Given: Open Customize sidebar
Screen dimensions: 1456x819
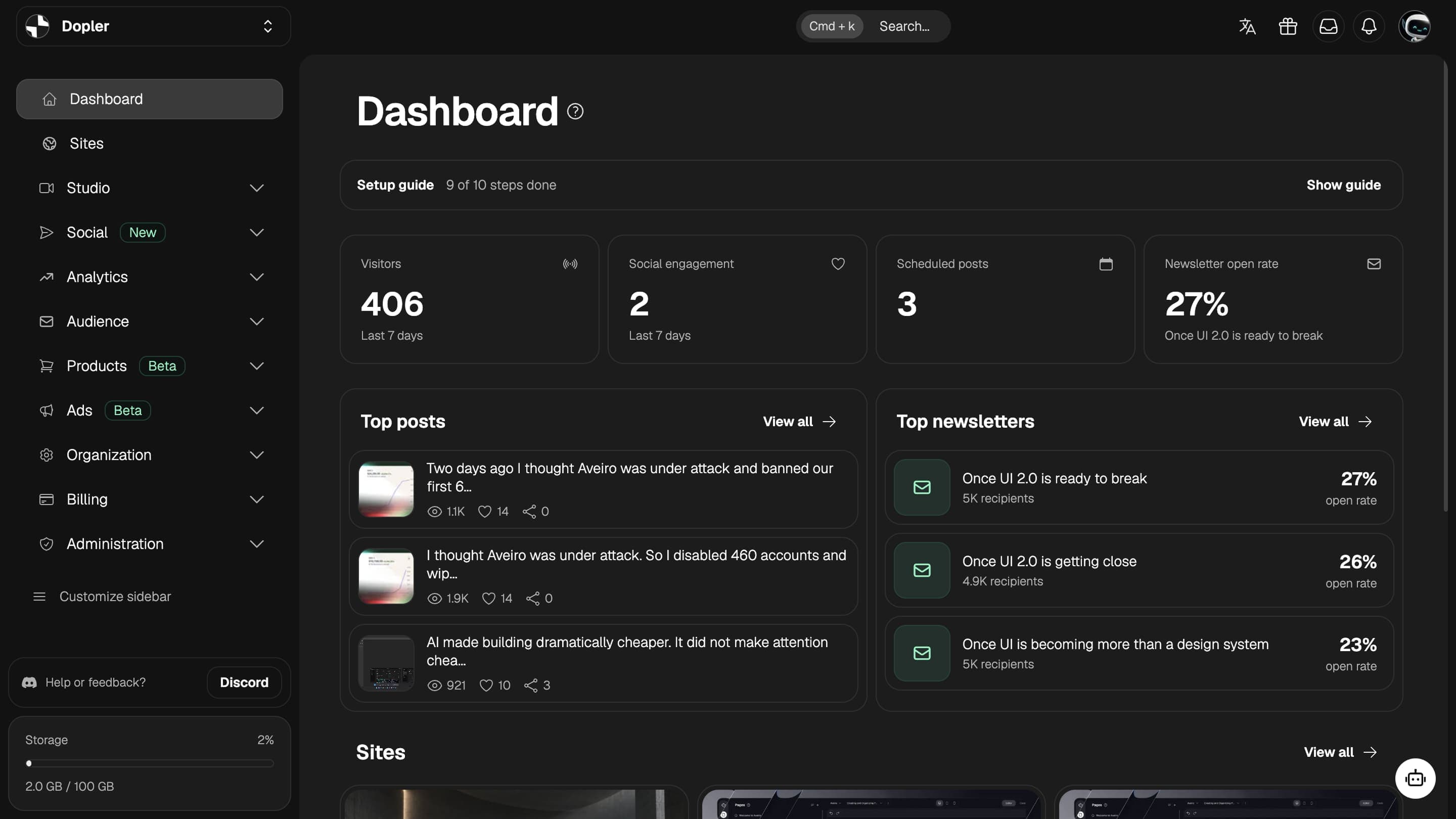Looking at the screenshot, I should click(x=102, y=597).
